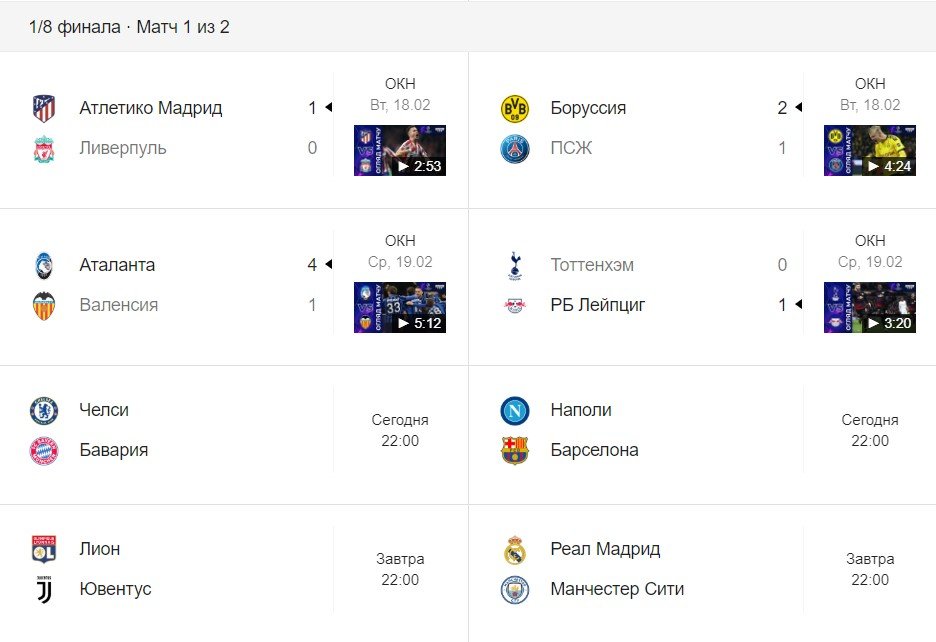Select the ПСЖ club logo
Viewport: 936px width, 642px height.
click(514, 147)
